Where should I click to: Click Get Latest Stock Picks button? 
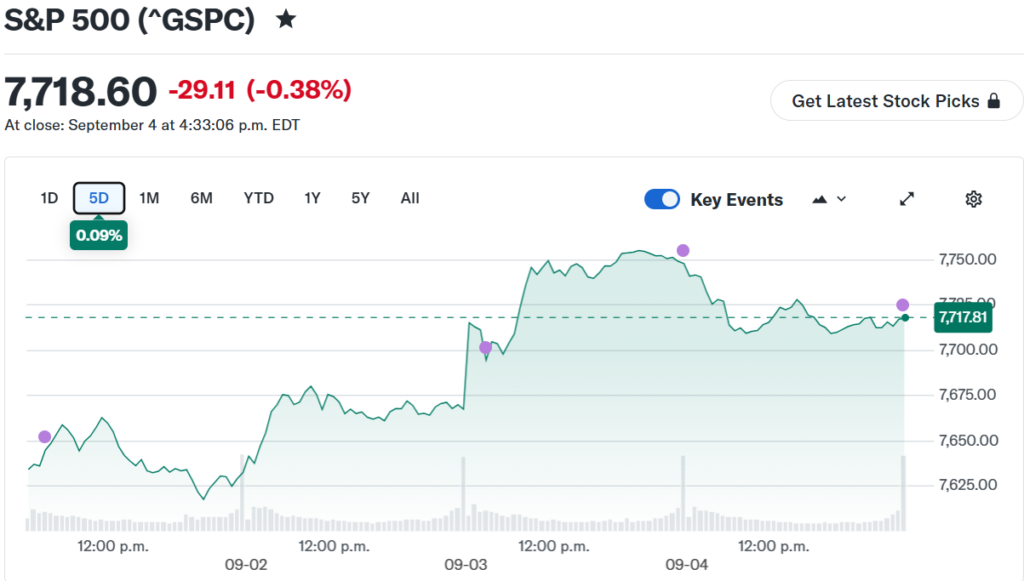coord(896,101)
